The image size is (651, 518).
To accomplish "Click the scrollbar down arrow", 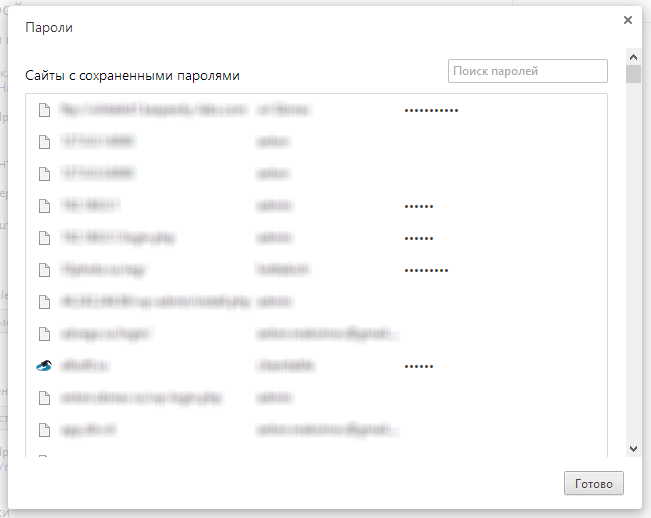I will [x=633, y=449].
